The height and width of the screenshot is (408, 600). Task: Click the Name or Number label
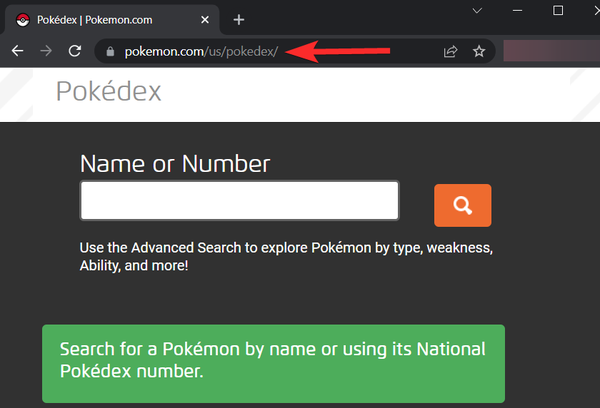[x=175, y=164]
